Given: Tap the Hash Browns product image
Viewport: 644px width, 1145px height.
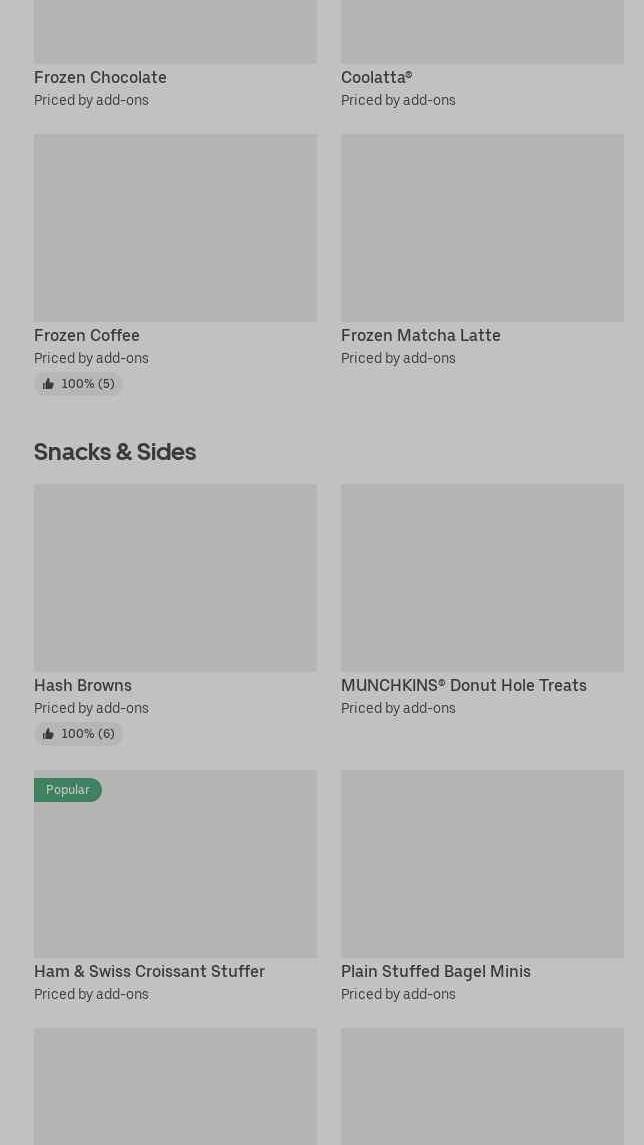Looking at the screenshot, I should point(175,578).
